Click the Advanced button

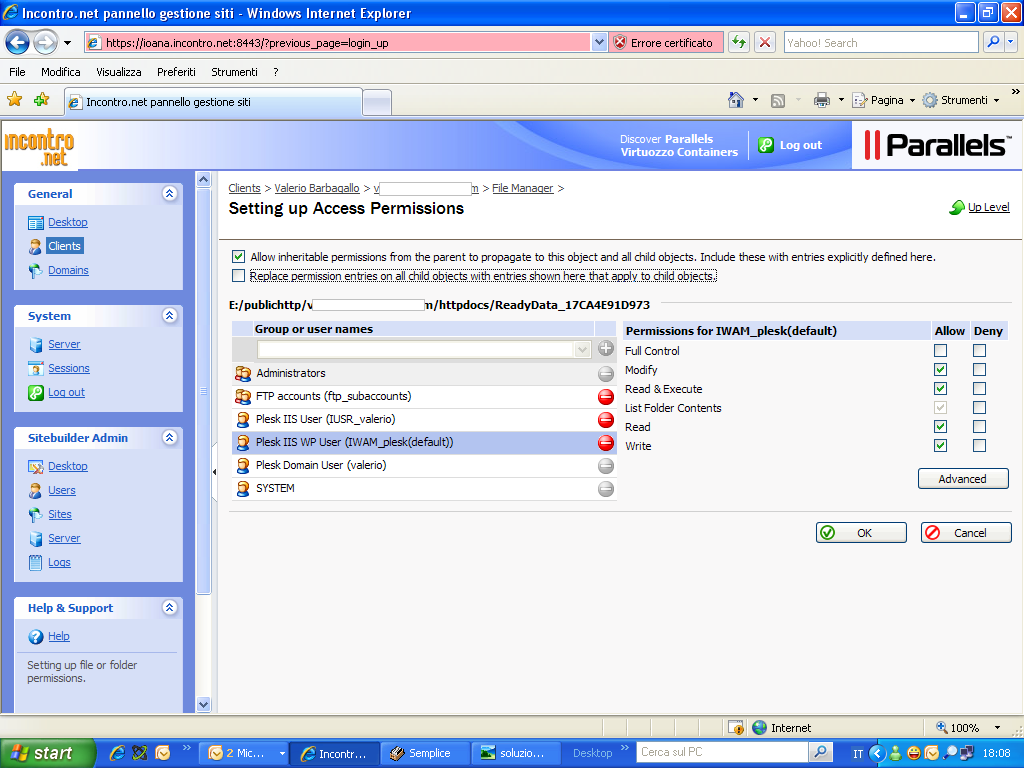tap(963, 479)
